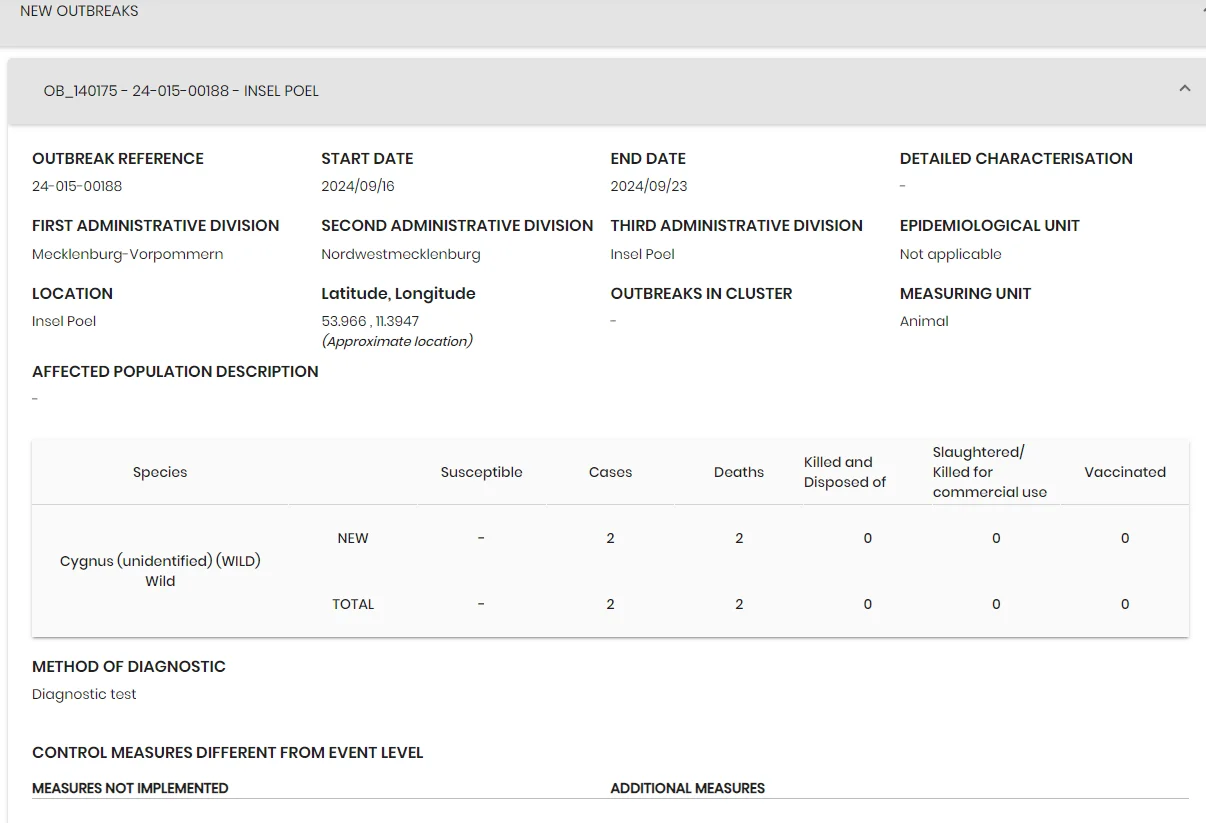Click the Vaccinated column header
The height and width of the screenshot is (823, 1206).
coord(1125,472)
